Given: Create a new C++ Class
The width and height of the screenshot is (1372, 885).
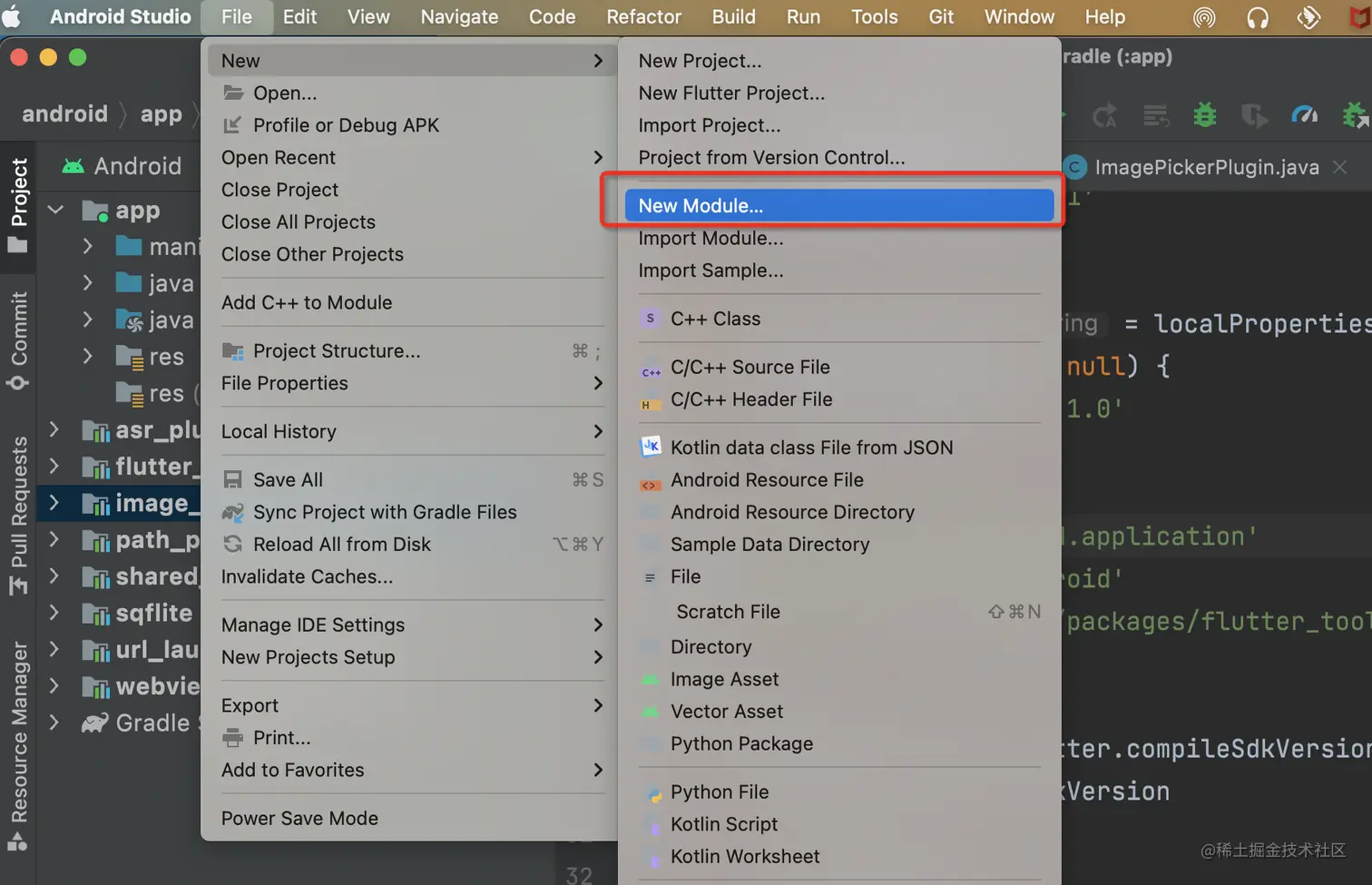Looking at the screenshot, I should point(839,319).
